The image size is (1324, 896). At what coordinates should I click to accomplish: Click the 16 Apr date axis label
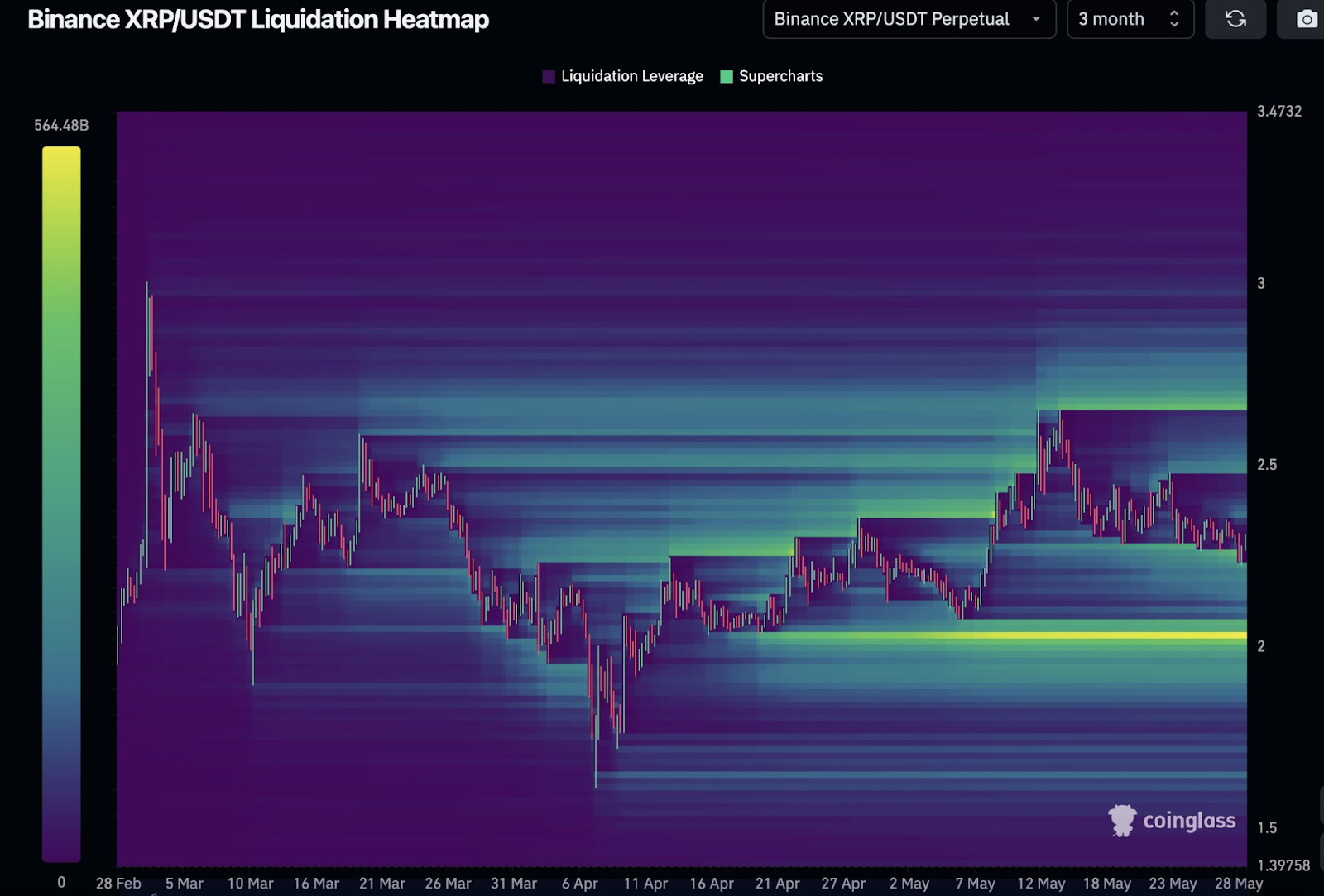point(712,884)
